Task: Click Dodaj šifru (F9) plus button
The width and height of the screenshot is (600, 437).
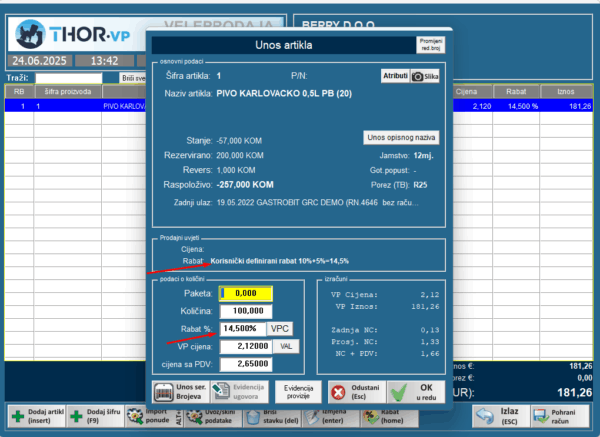Action: [96, 416]
